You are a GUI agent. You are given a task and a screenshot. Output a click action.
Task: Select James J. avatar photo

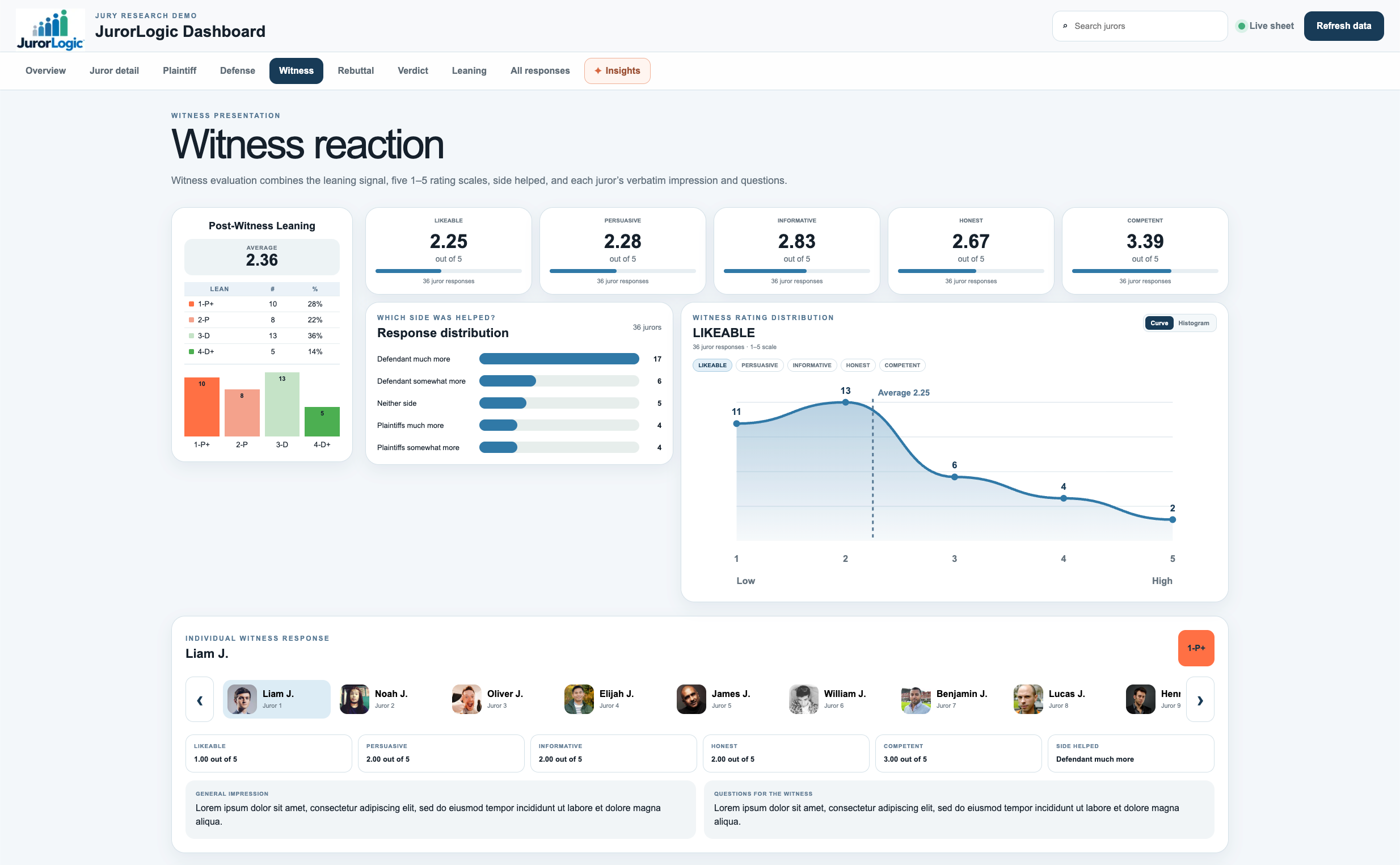click(x=691, y=699)
